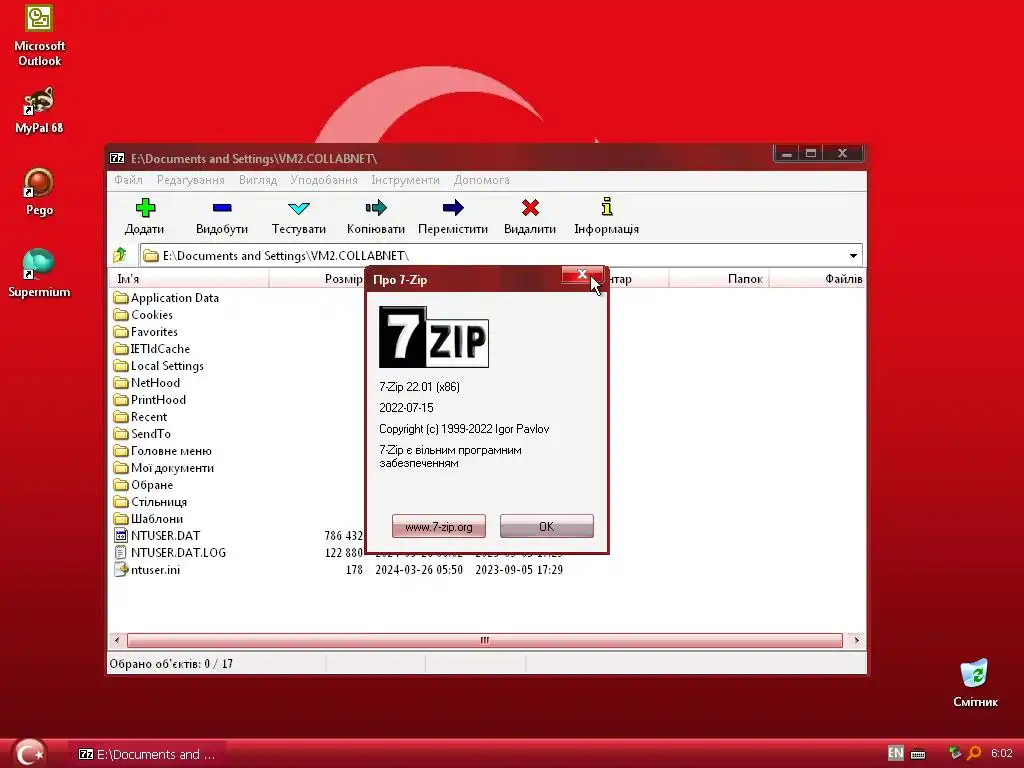This screenshot has width=1024, height=768.
Task: Select the Обране folder
Action: (143, 485)
